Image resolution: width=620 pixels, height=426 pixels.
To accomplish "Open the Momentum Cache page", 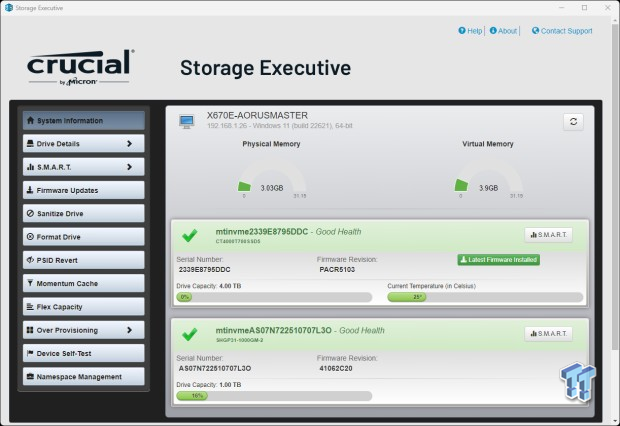I will [x=83, y=283].
